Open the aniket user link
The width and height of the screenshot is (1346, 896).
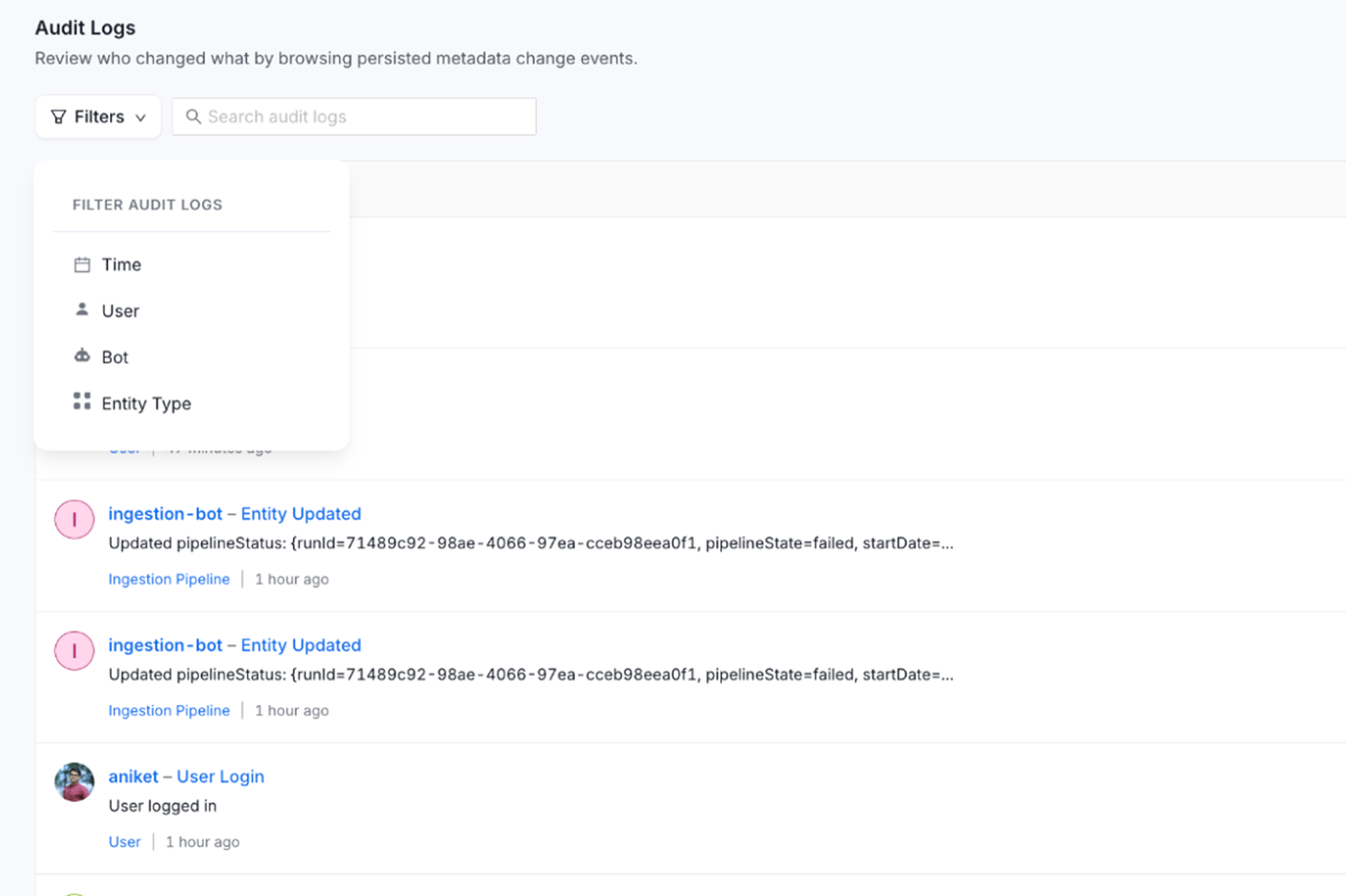click(x=133, y=777)
